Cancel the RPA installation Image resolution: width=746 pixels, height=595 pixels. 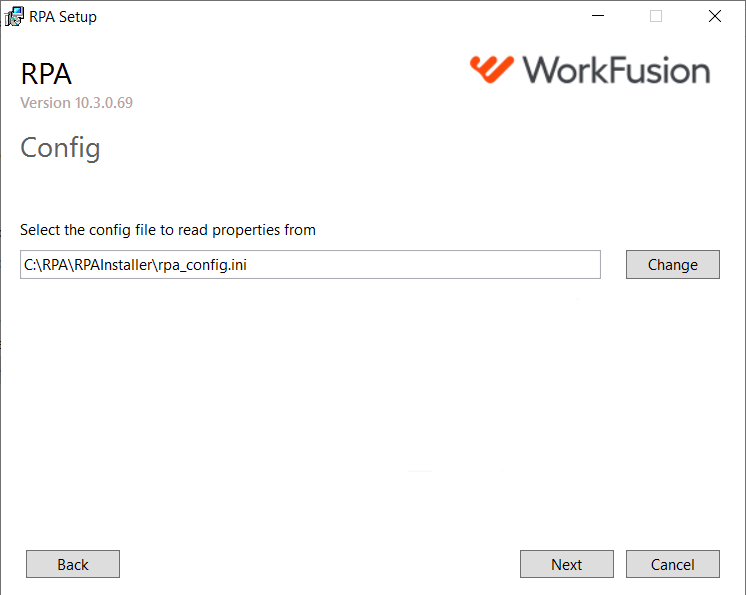672,564
